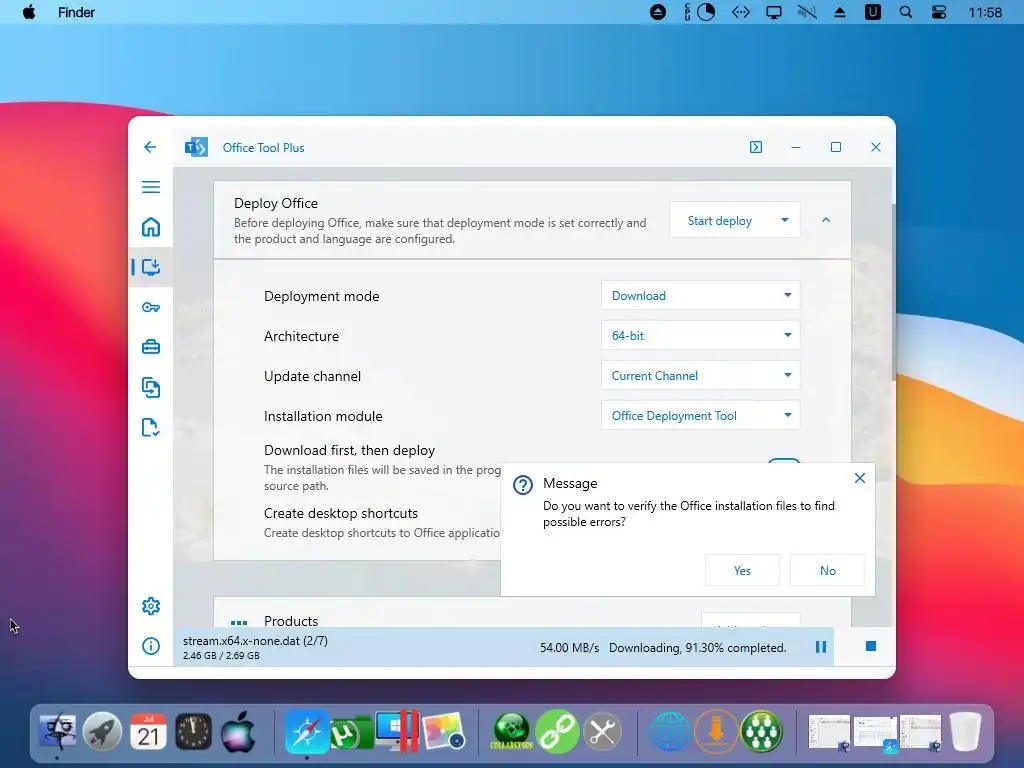This screenshot has width=1024, height=768.
Task: Click the Start deploy button
Action: pyautogui.click(x=720, y=221)
